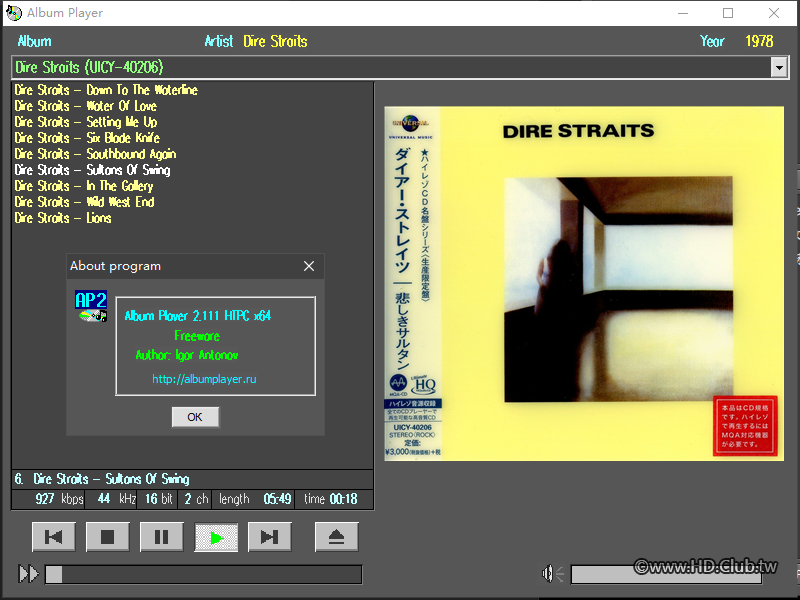Select track Setting Me Up

pyautogui.click(x=86, y=122)
